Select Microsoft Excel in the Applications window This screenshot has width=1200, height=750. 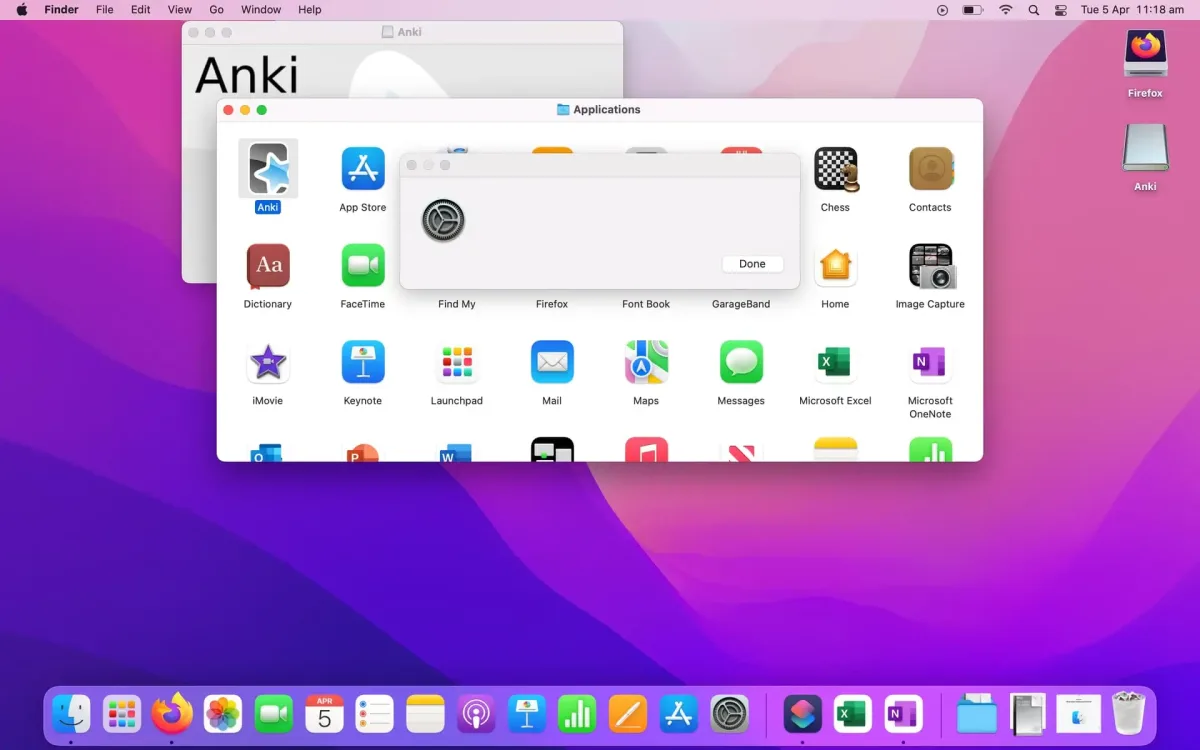click(835, 362)
